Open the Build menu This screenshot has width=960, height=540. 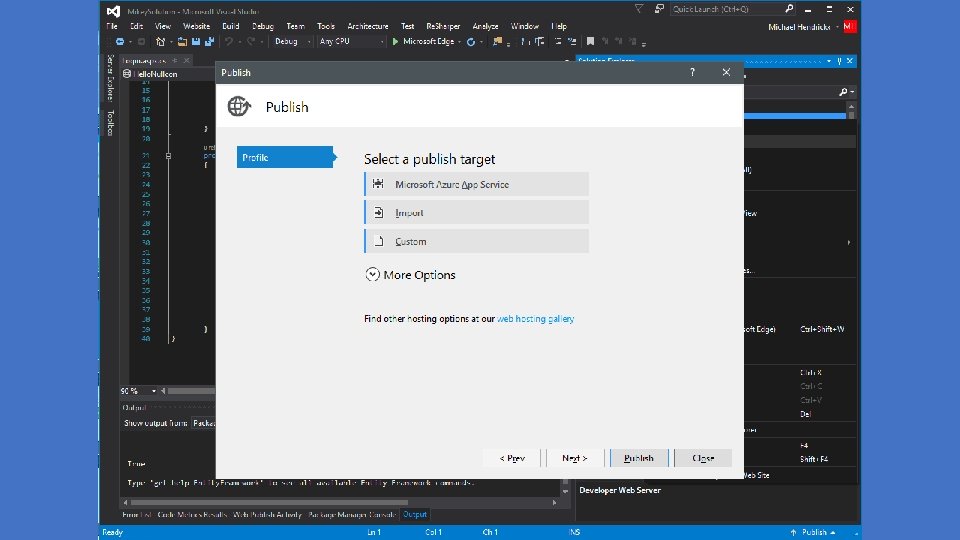(231, 26)
